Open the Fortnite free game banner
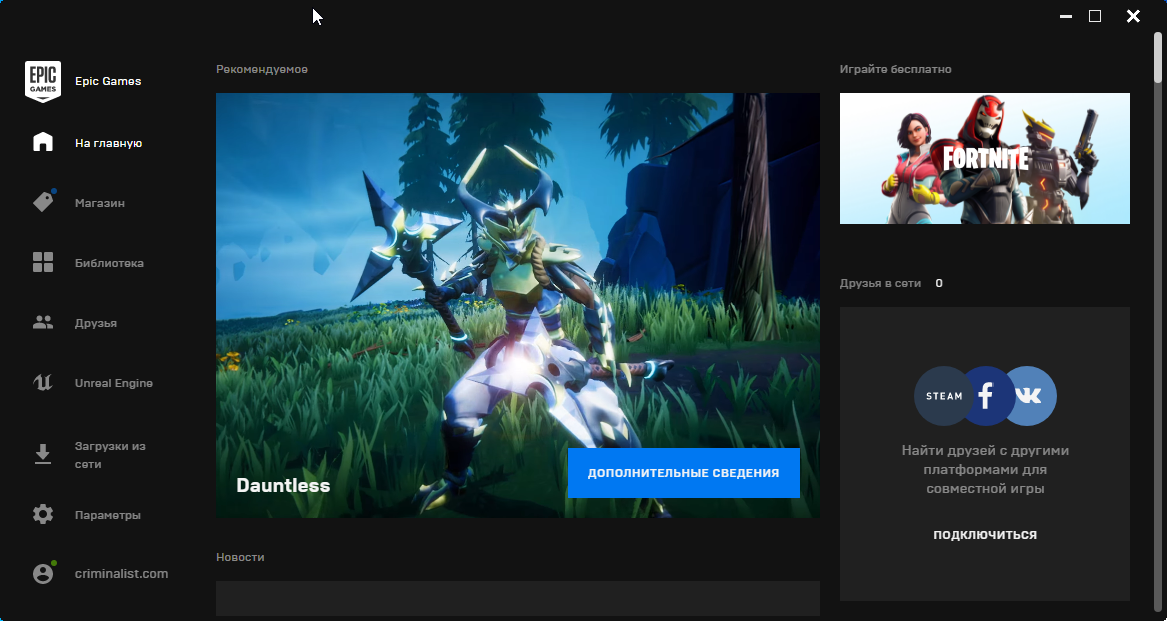Image resolution: width=1167 pixels, height=621 pixels. 985,159
